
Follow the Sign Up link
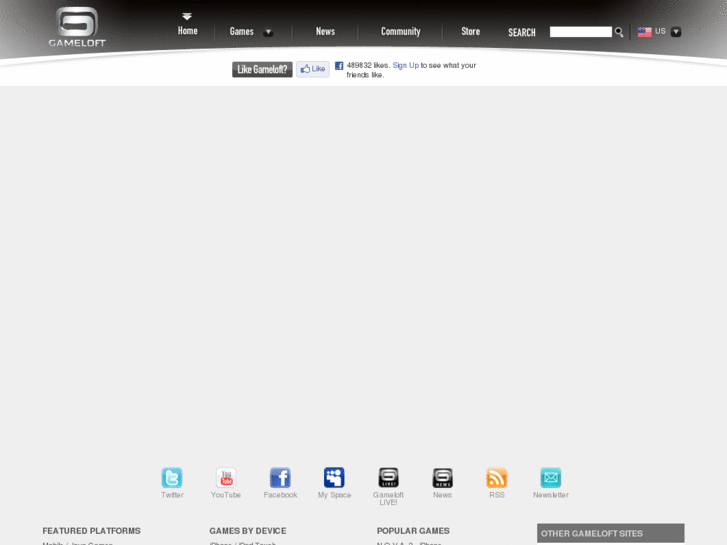(x=406, y=65)
